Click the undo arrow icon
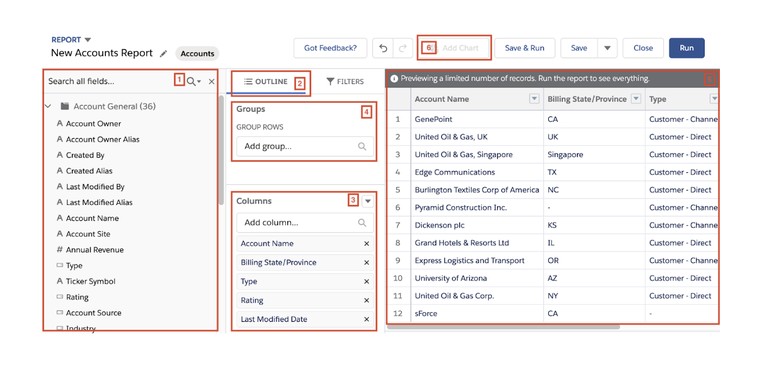768x387 pixels. point(383,48)
